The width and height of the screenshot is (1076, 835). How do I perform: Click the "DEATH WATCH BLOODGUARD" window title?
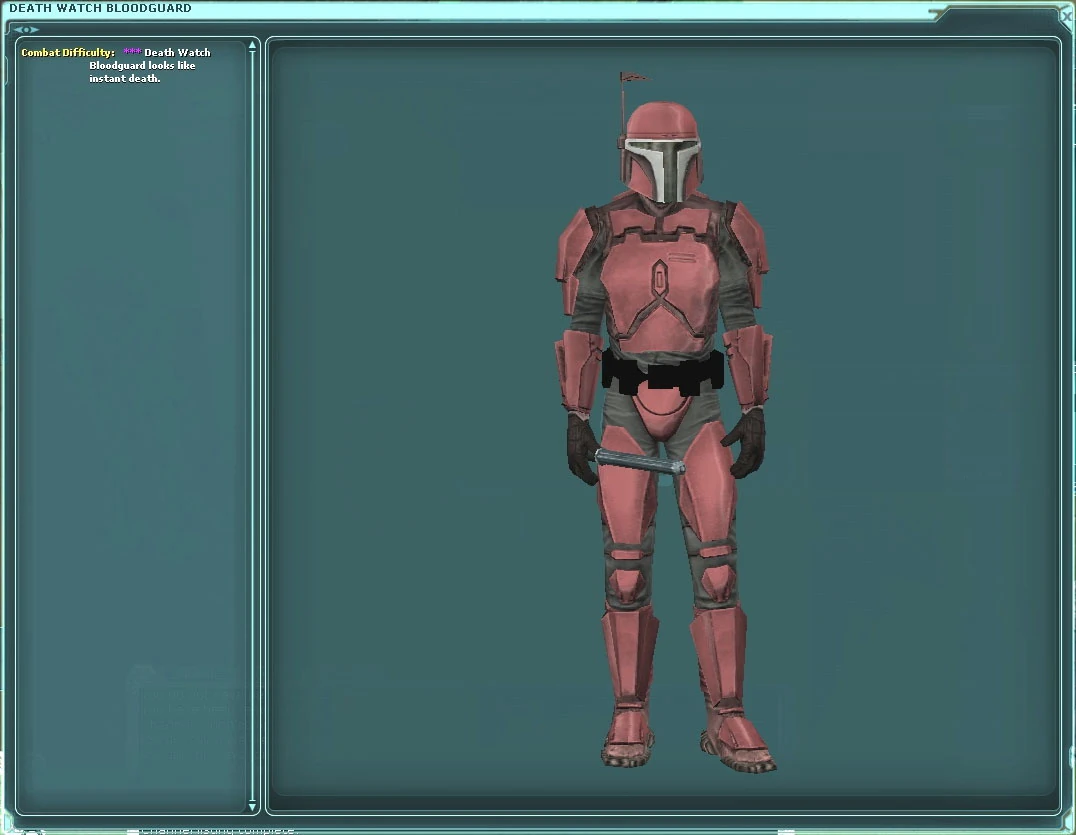[x=100, y=8]
